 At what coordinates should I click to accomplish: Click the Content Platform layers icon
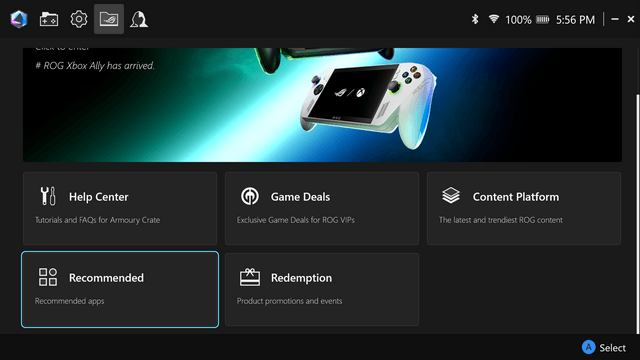point(451,196)
